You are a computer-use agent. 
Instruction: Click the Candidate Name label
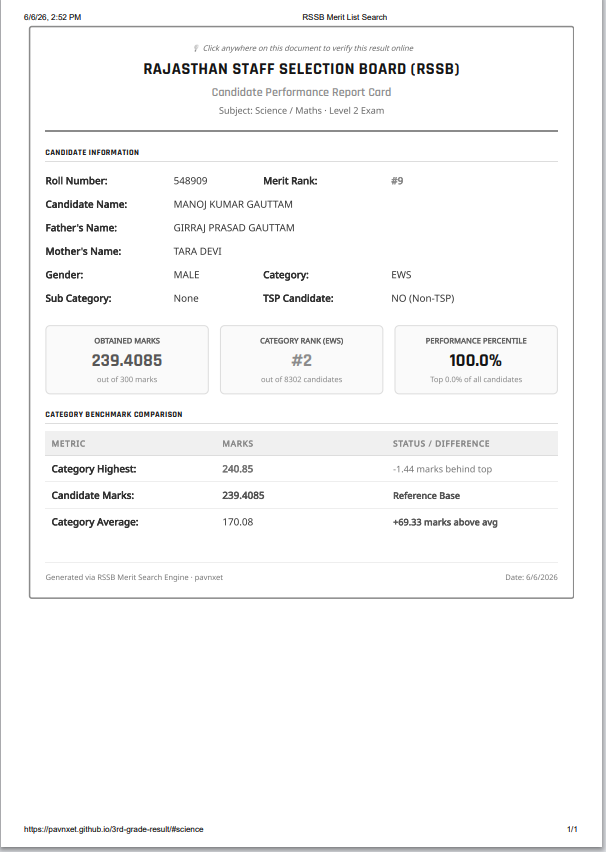(x=86, y=204)
